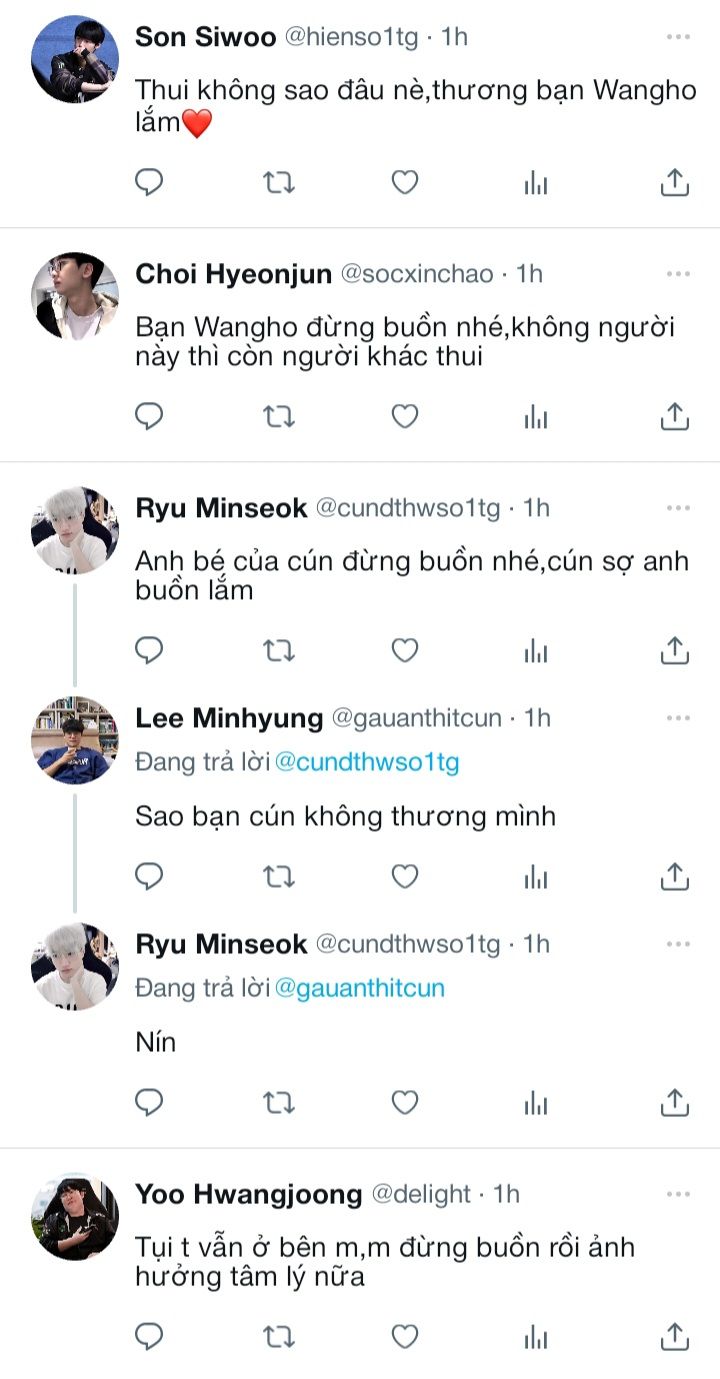The width and height of the screenshot is (720, 1379).
Task: Like Son Siwoo's tweet
Action: 404,182
